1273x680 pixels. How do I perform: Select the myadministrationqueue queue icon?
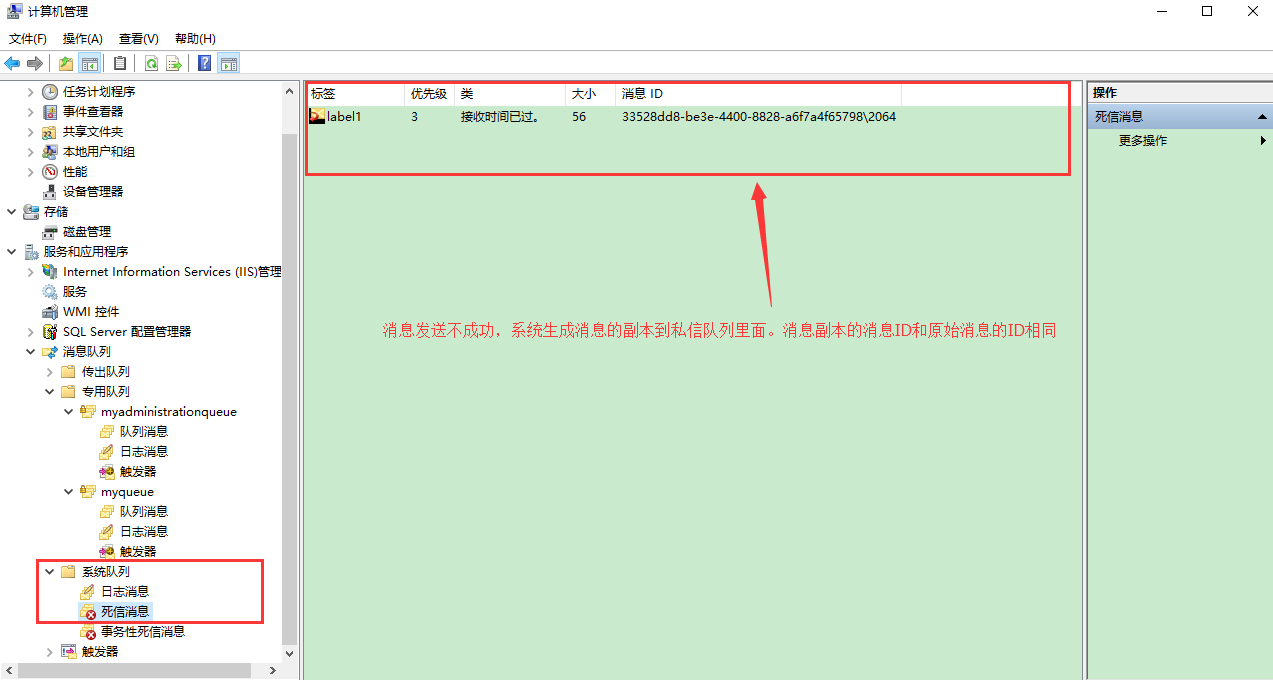tap(88, 411)
